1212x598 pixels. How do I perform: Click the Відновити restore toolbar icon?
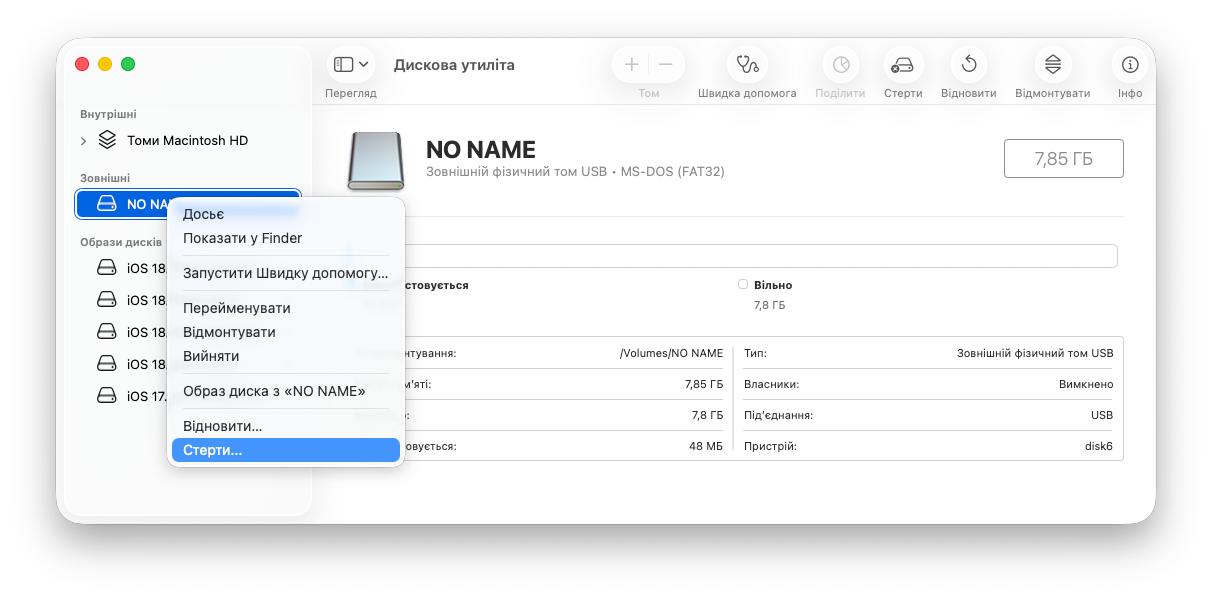[969, 64]
